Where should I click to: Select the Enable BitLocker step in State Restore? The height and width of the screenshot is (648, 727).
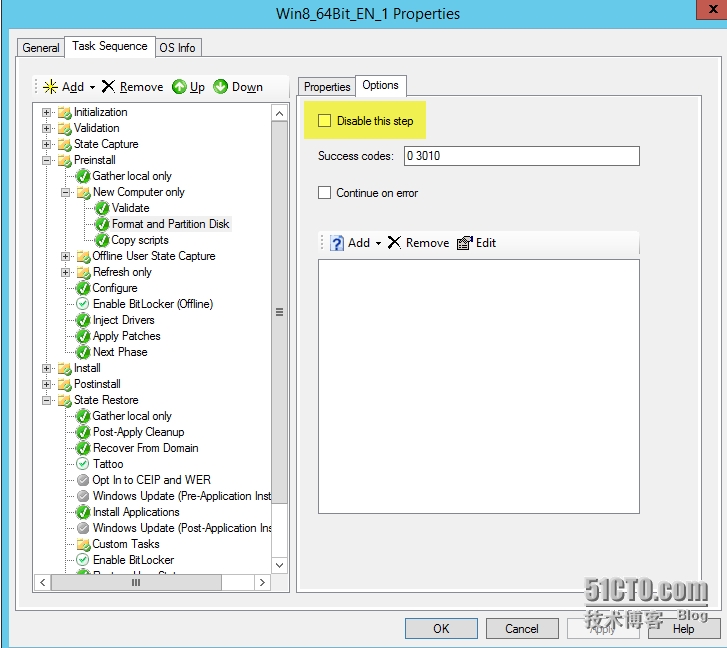click(x=134, y=560)
